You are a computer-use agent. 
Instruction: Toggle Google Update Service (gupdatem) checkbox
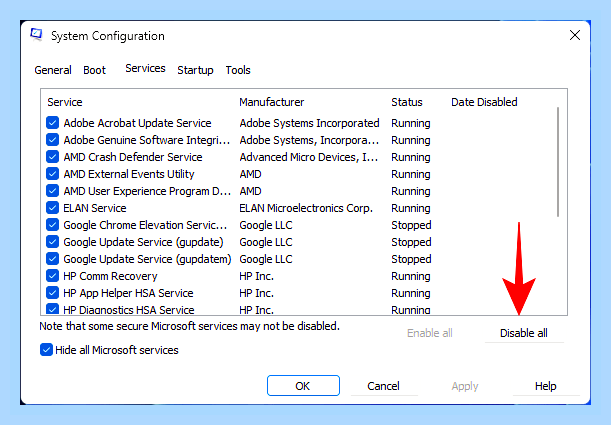(x=53, y=259)
